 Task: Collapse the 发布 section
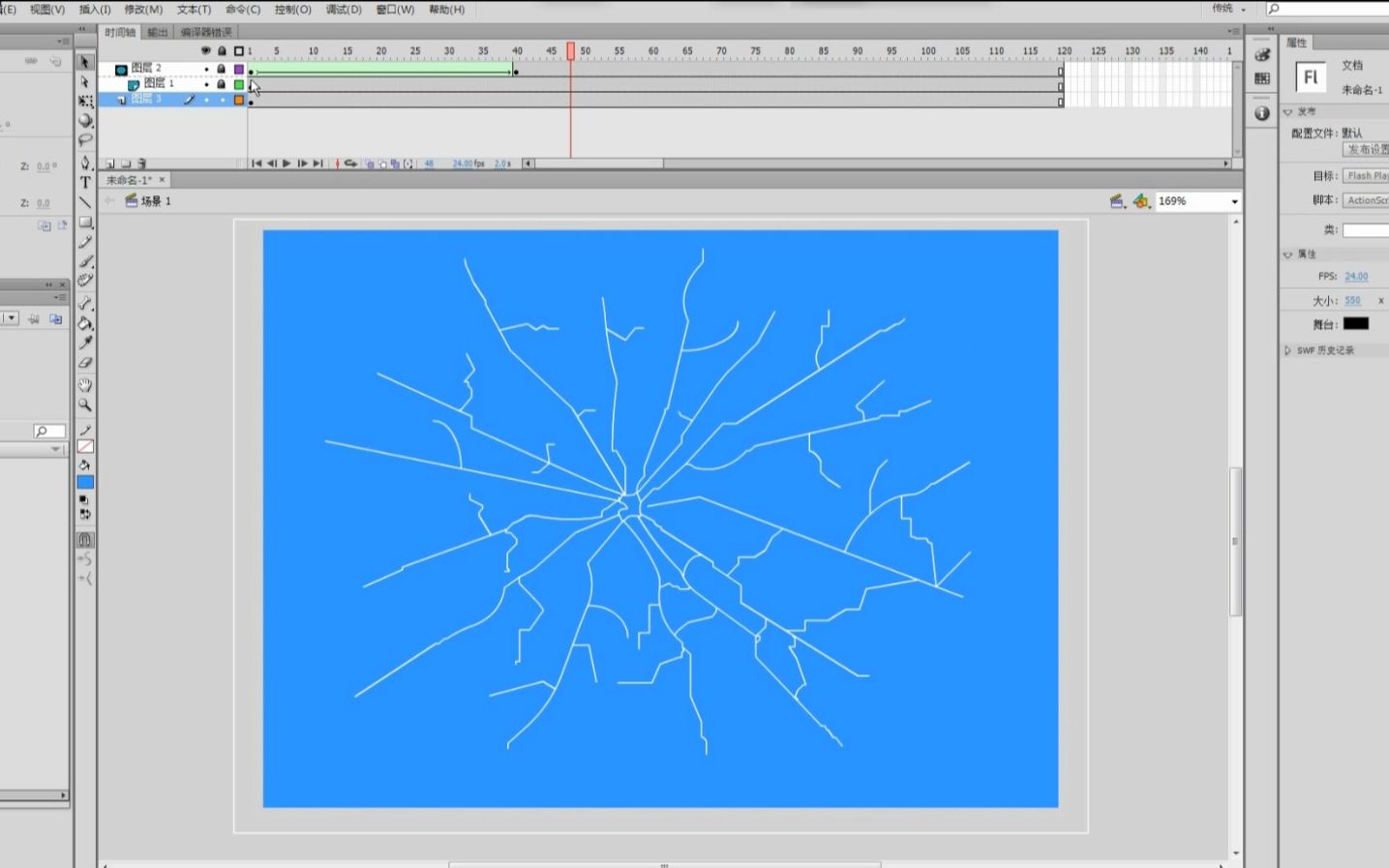pyautogui.click(x=1288, y=112)
